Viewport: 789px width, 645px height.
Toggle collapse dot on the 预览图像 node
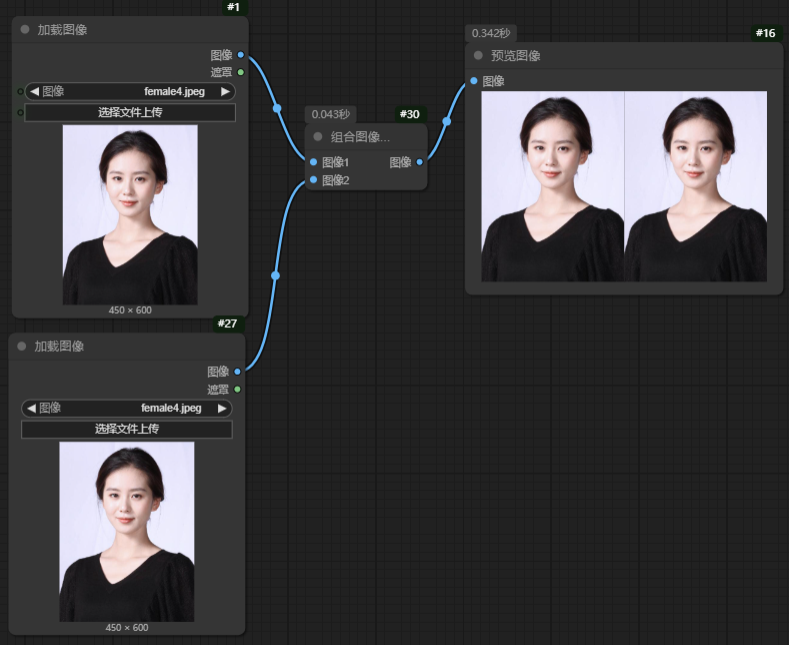point(478,56)
